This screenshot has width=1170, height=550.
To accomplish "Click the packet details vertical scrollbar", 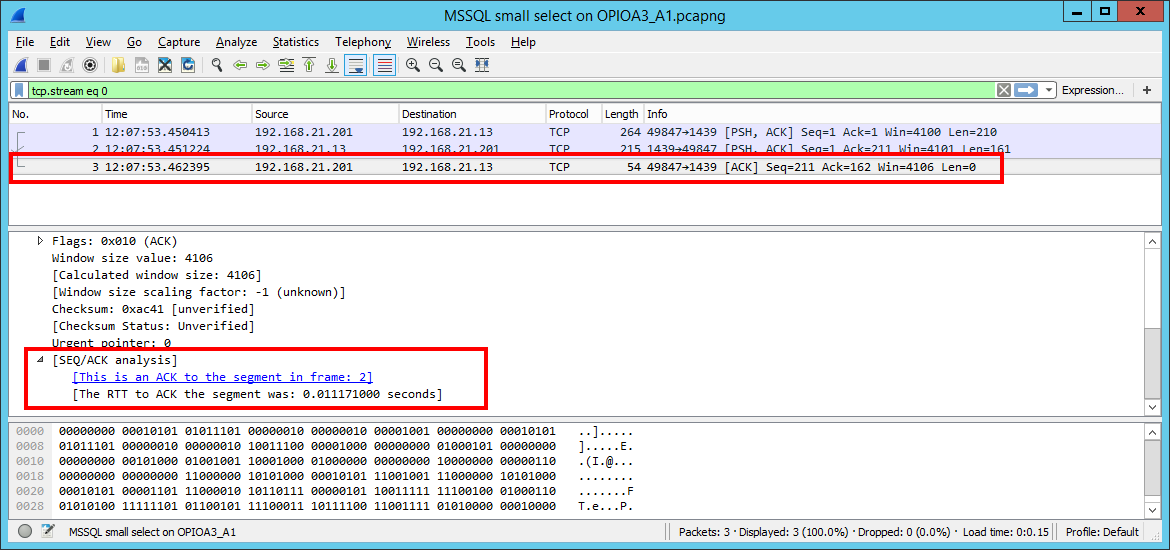I will [x=1152, y=324].
